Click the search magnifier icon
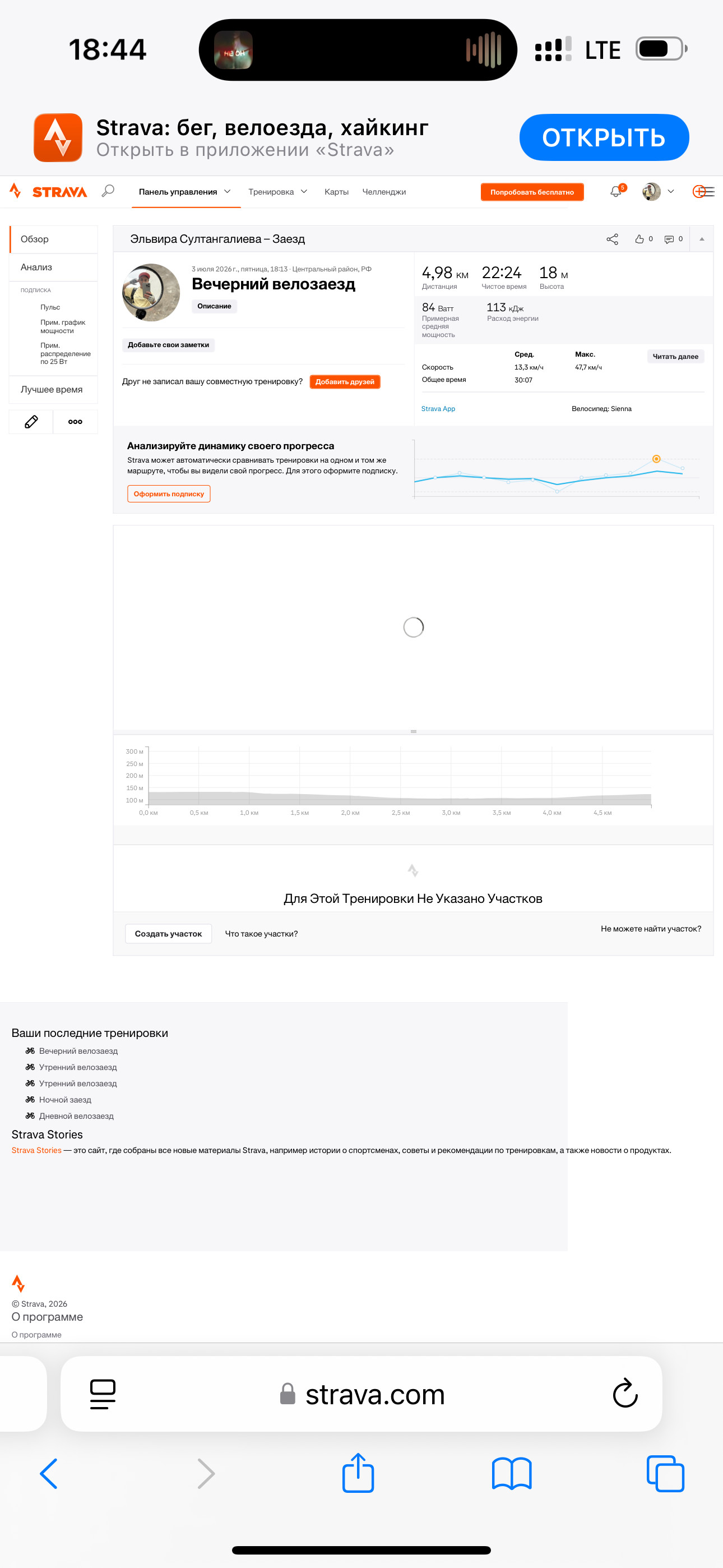The height and width of the screenshot is (1568, 723). point(108,191)
